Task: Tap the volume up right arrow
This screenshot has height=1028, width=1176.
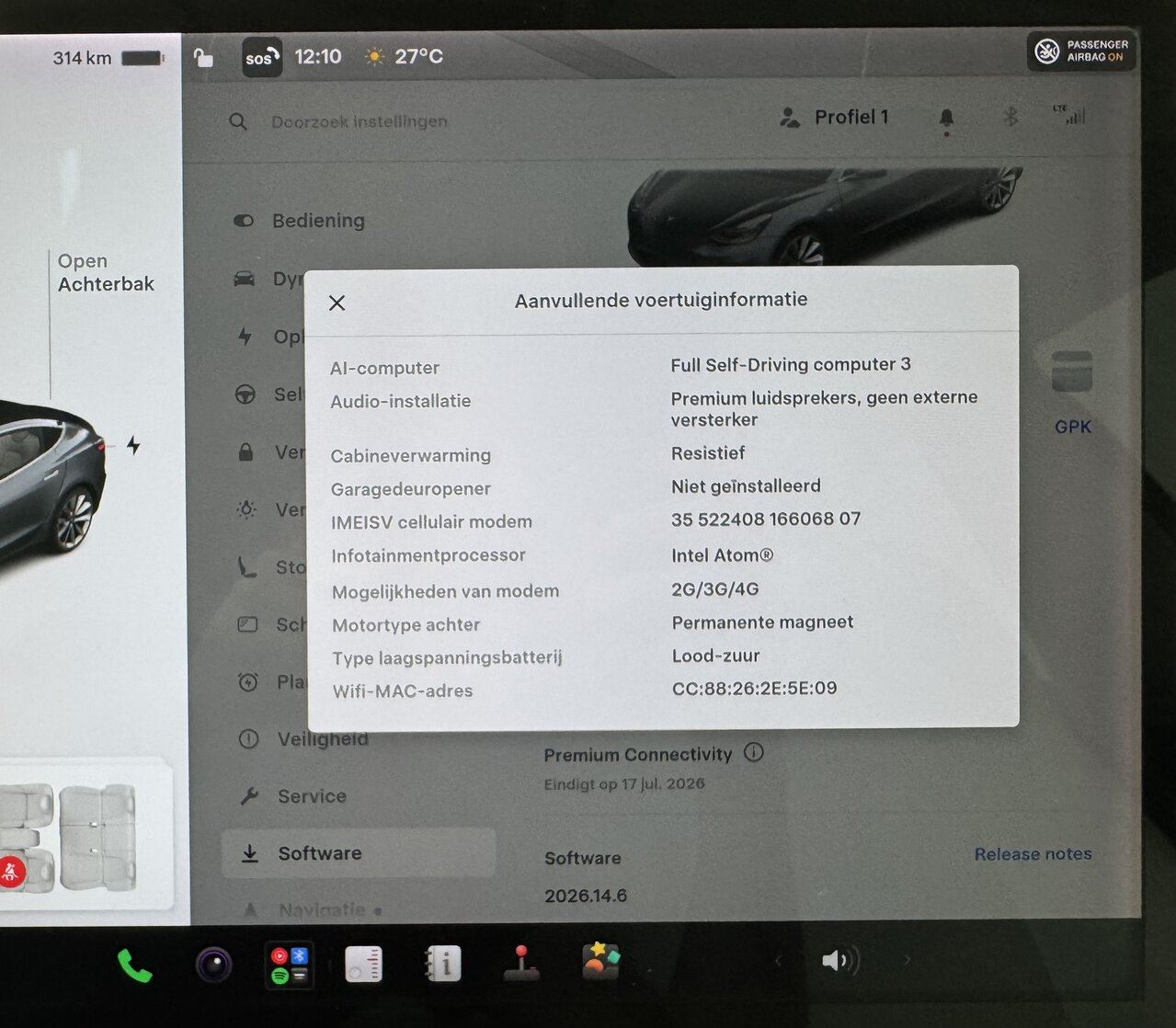Action: [907, 960]
